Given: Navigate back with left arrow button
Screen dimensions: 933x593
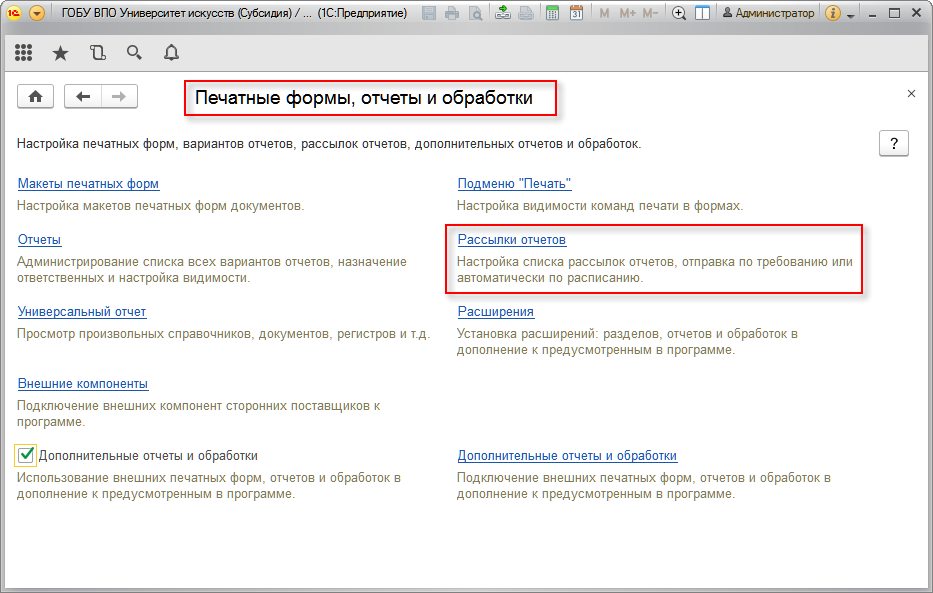Looking at the screenshot, I should point(83,96).
